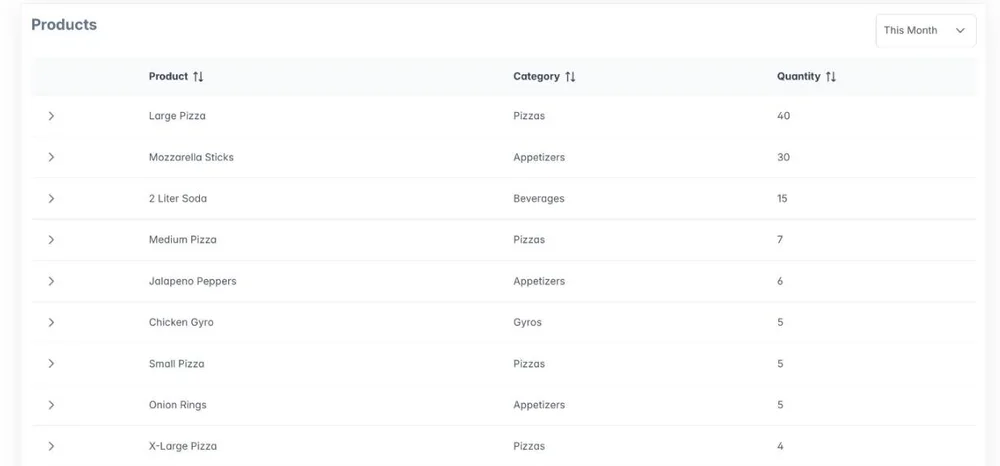
Task: Click quantity 5 for Chicken Gyro
Action: tap(780, 323)
